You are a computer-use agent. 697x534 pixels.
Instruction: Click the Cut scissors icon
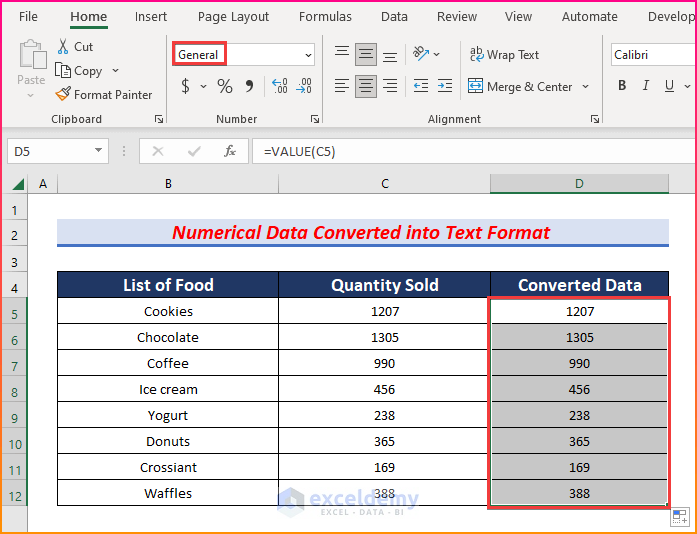coord(63,46)
